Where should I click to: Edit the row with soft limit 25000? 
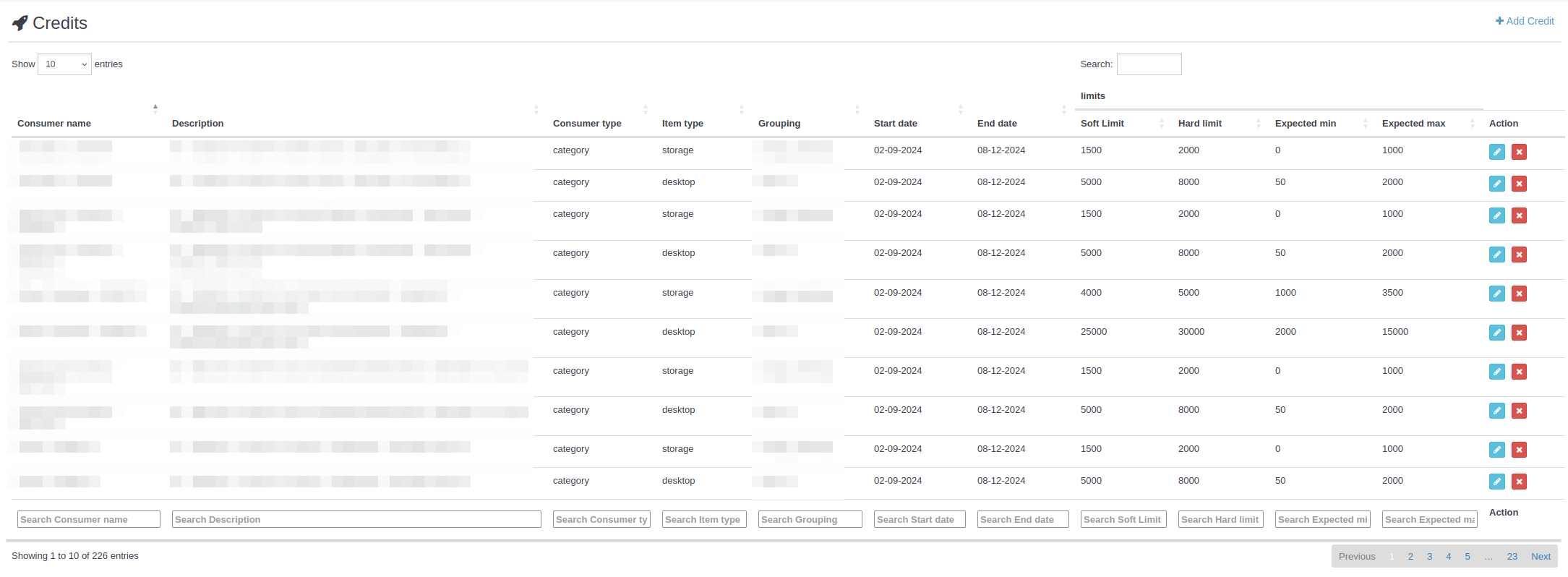(1496, 333)
